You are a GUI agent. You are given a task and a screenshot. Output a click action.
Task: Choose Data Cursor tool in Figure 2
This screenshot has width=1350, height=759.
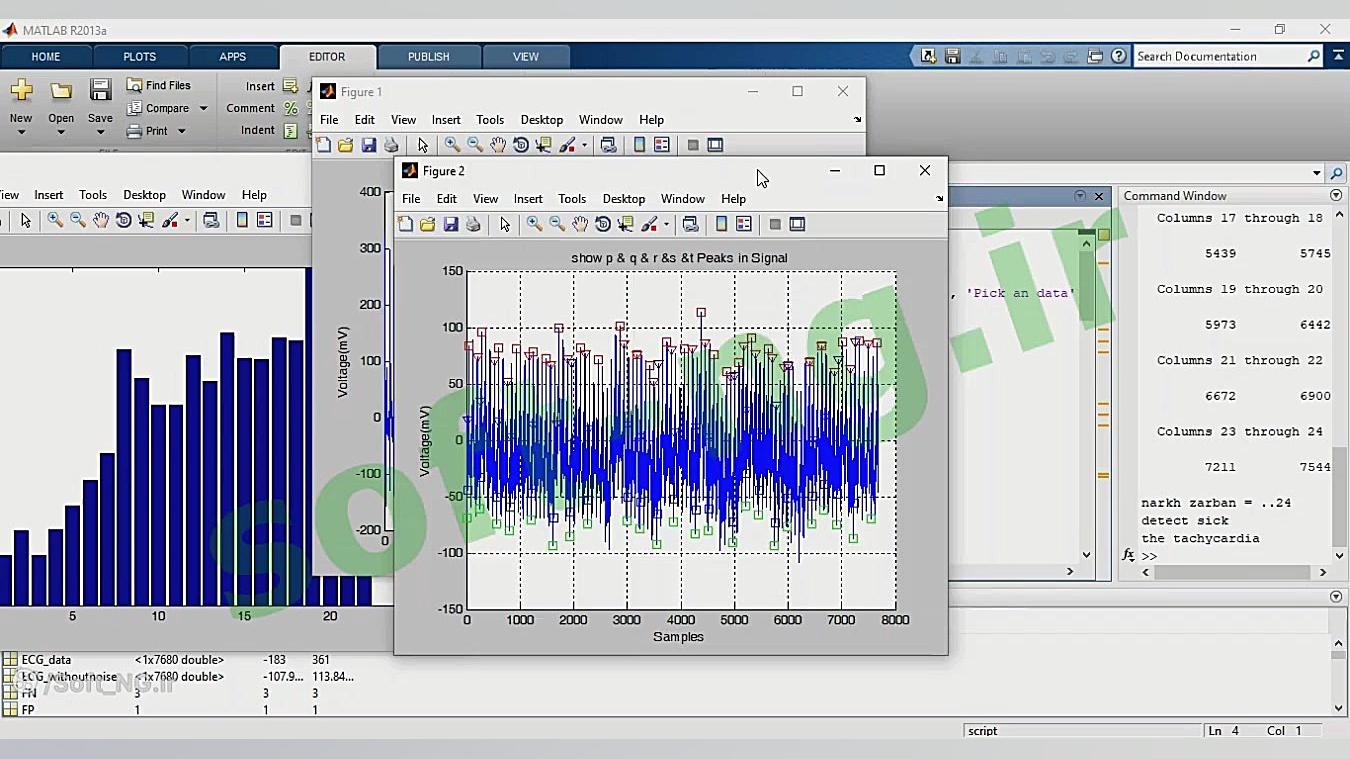[x=626, y=224]
